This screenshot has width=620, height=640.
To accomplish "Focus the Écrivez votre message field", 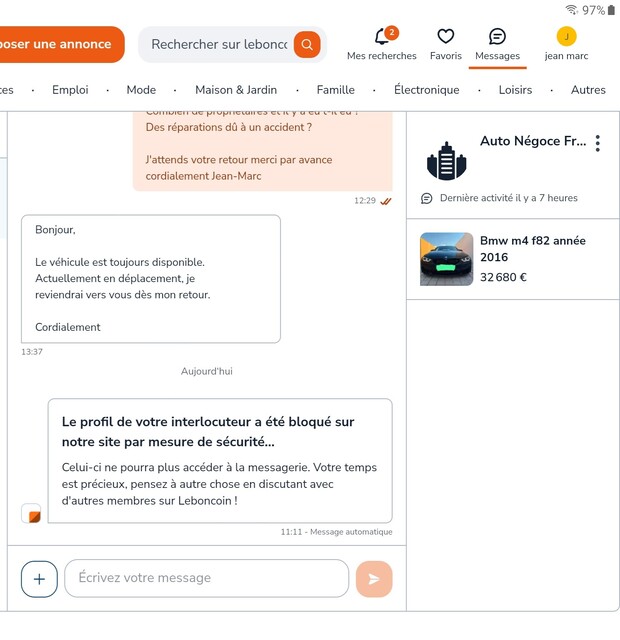I will click(207, 578).
